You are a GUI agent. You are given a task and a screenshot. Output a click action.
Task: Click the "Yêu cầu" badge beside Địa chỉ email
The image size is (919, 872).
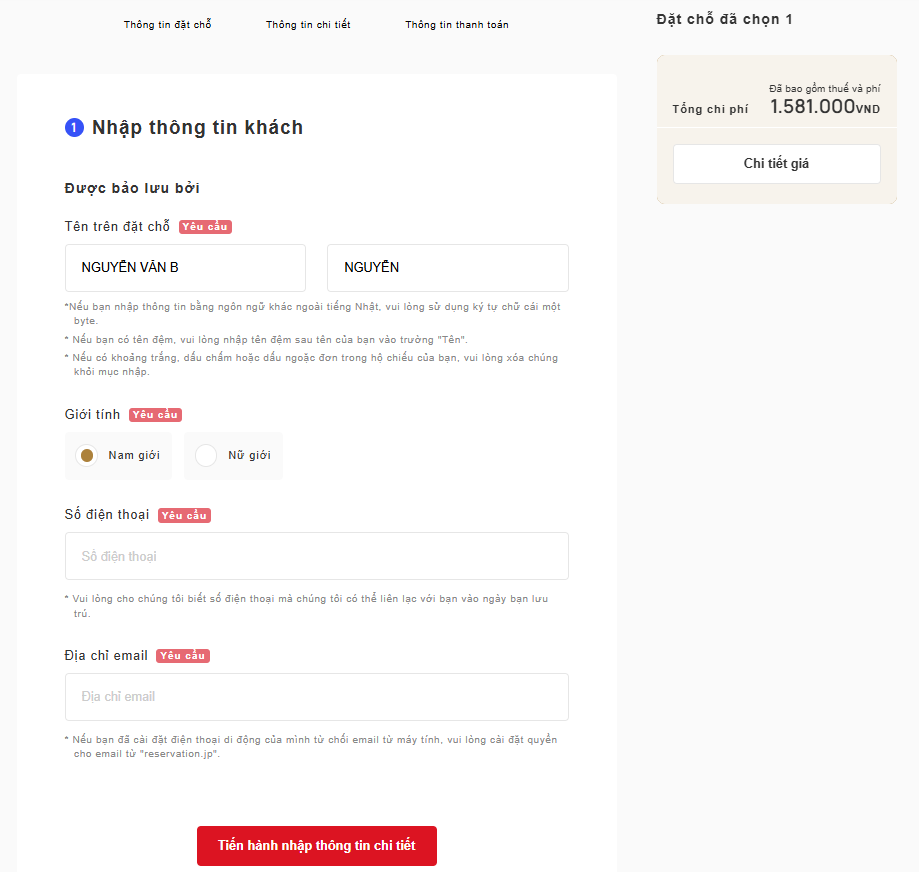pos(183,656)
